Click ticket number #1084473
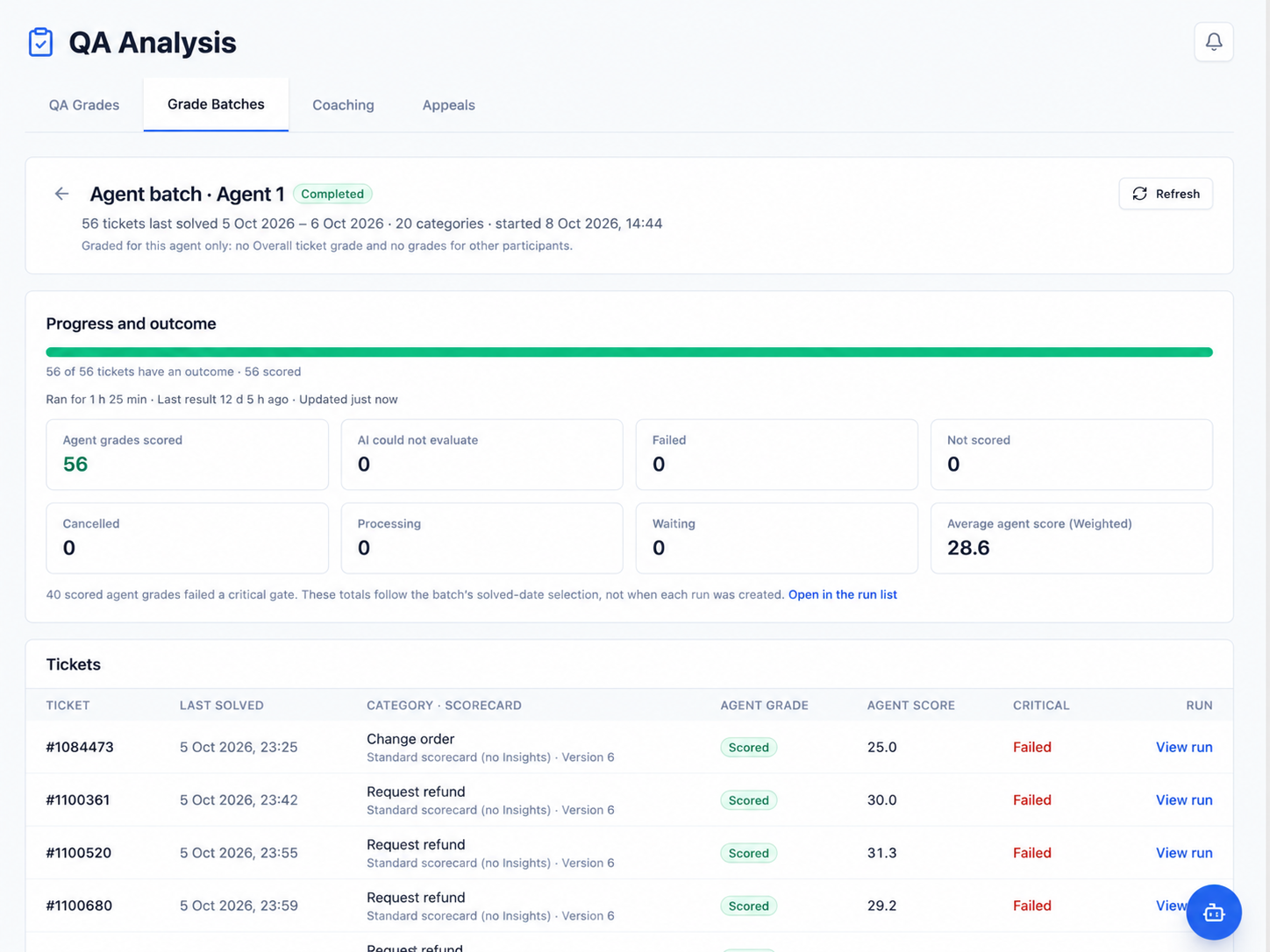This screenshot has width=1270, height=952. [80, 747]
